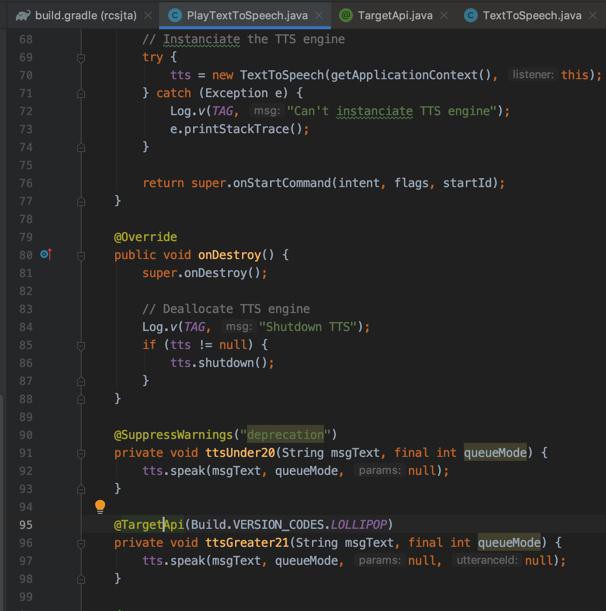606x611 pixels.
Task: Close the TargetApi.java tab
Action: [444, 15]
